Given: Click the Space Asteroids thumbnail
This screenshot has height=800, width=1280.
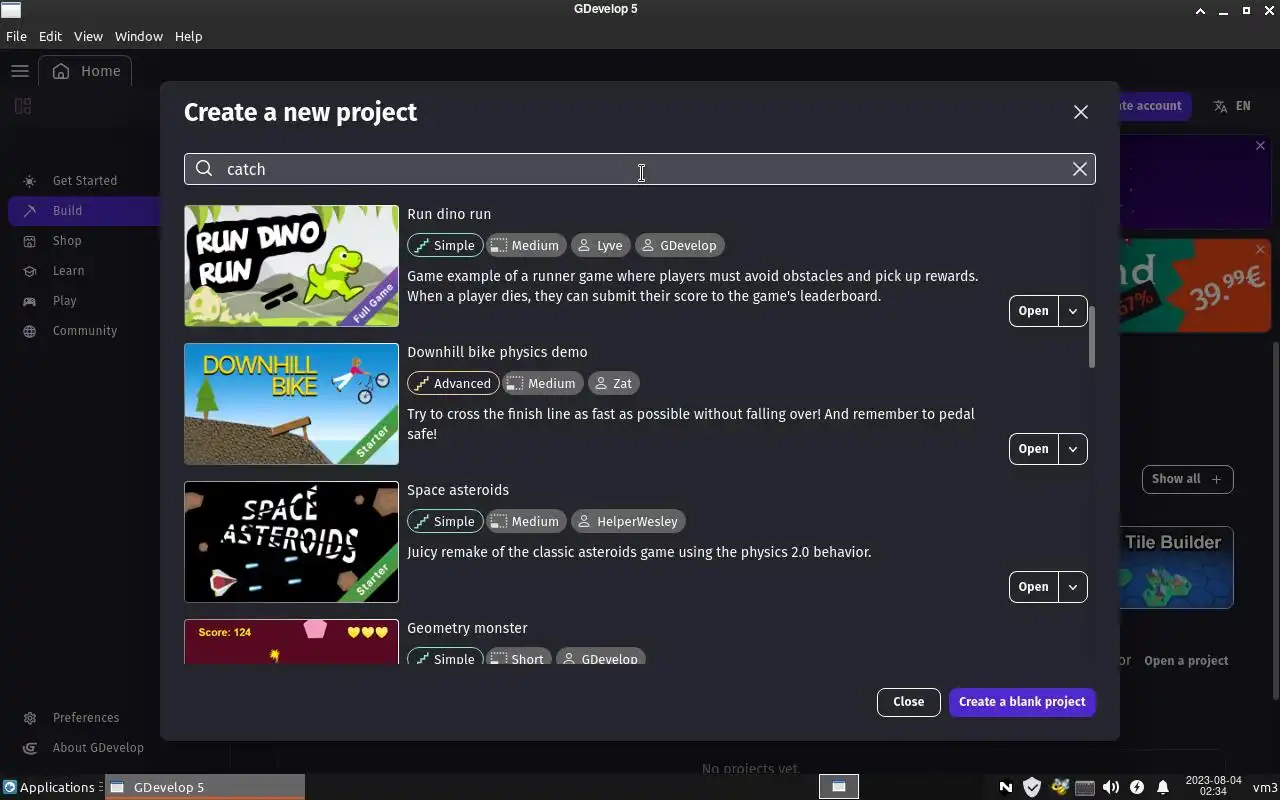Looking at the screenshot, I should (291, 542).
